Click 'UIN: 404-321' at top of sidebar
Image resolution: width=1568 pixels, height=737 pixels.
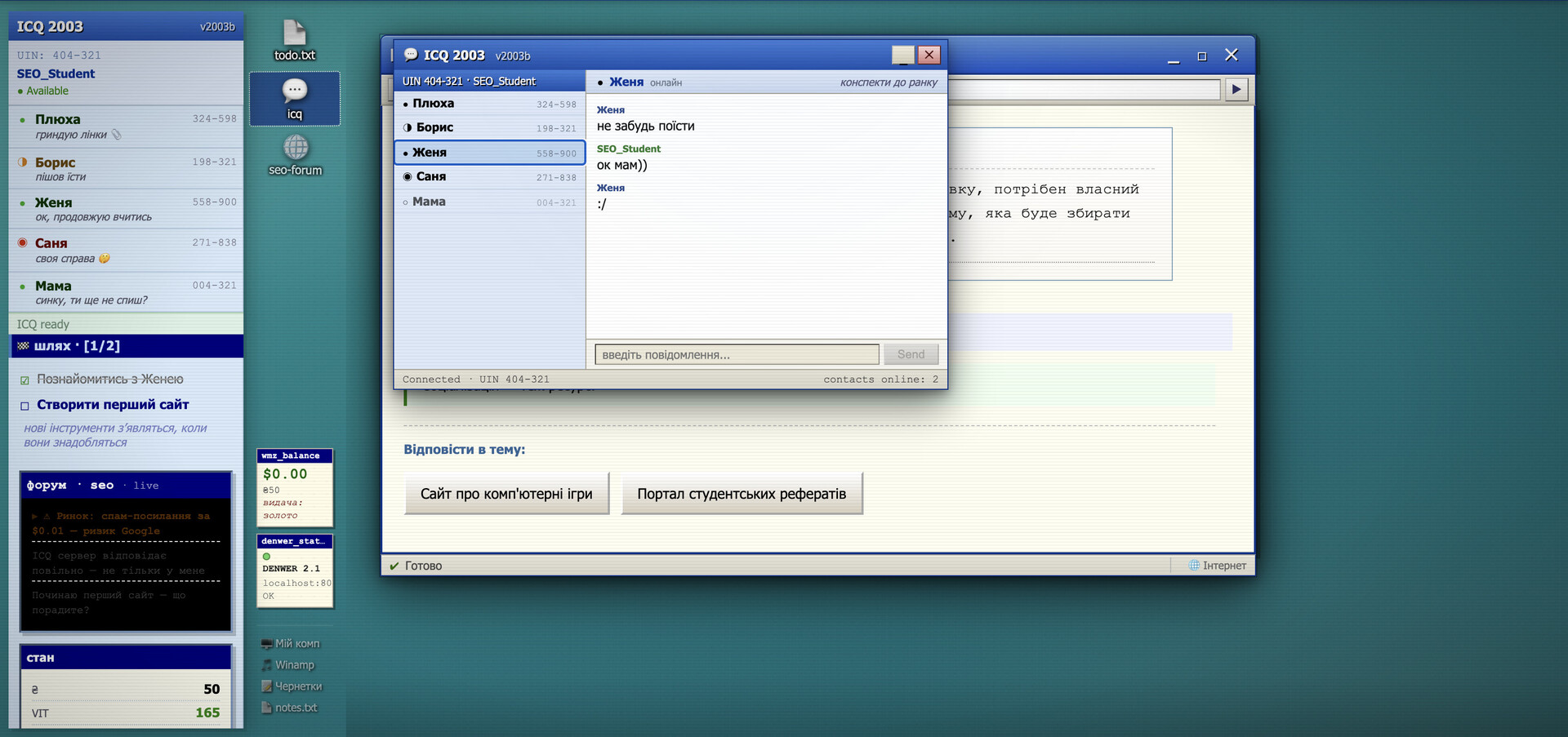(59, 55)
